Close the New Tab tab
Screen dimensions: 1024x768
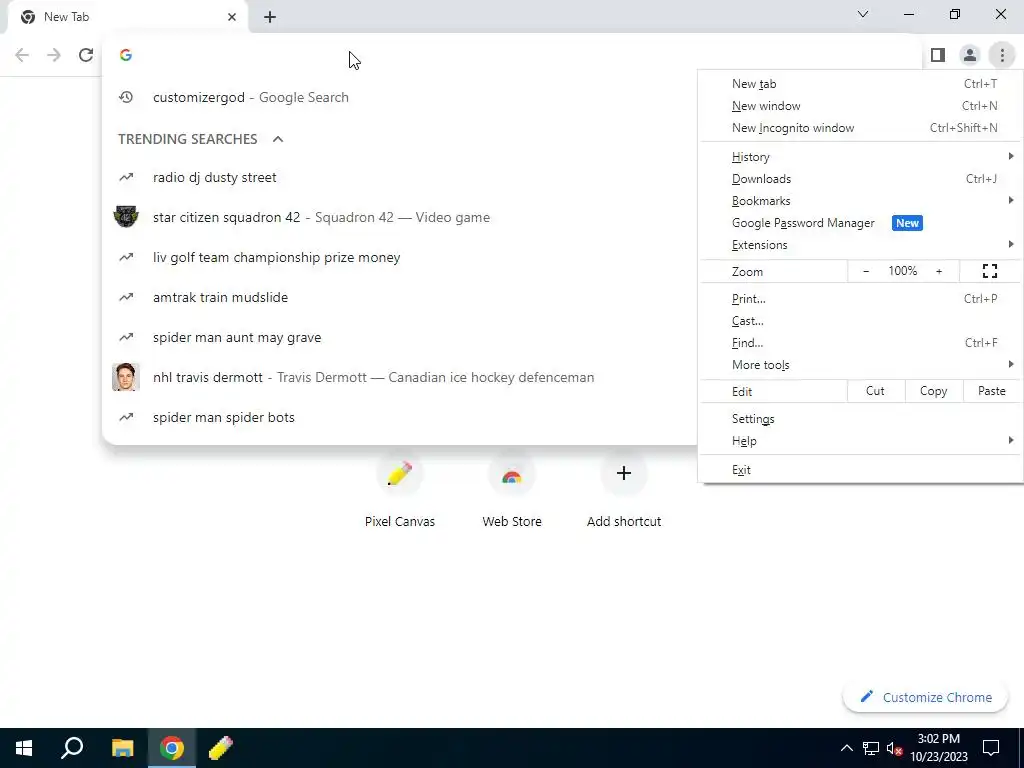[232, 17]
